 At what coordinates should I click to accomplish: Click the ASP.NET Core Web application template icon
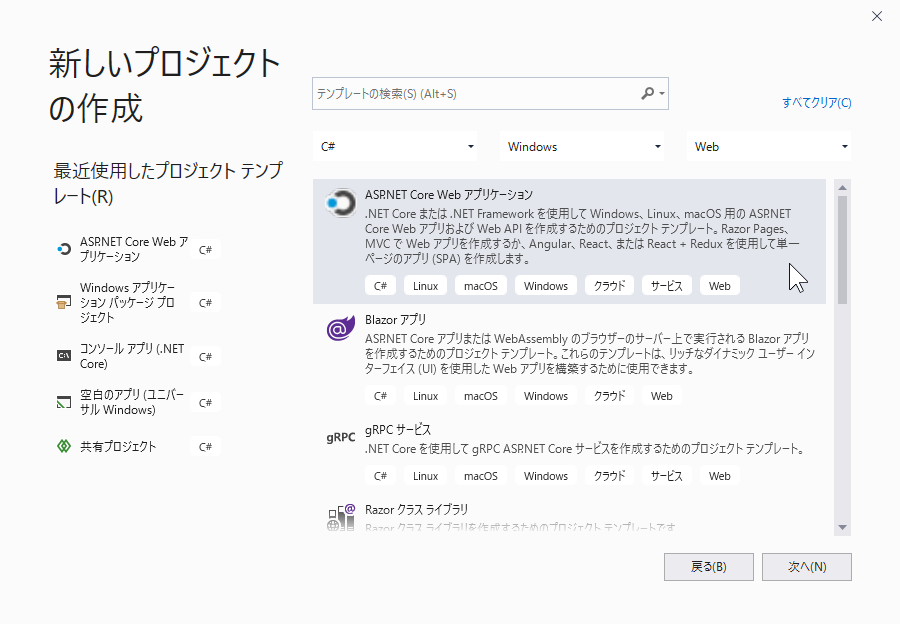341,203
